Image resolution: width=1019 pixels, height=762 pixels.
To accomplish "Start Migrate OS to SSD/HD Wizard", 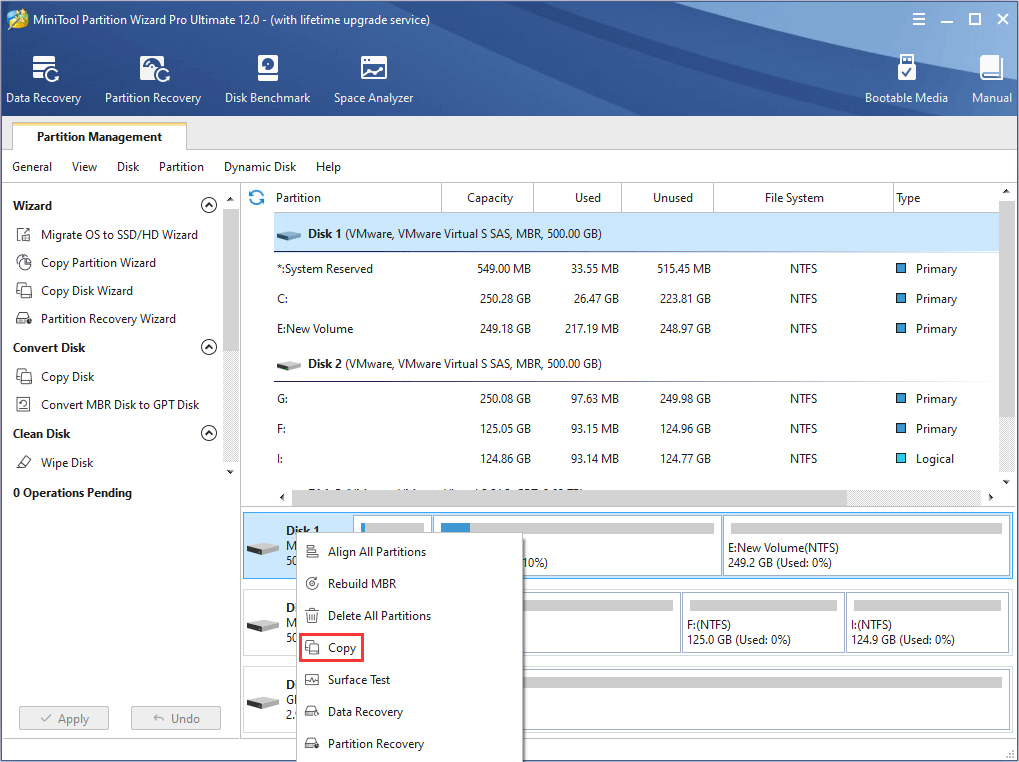I will click(119, 235).
